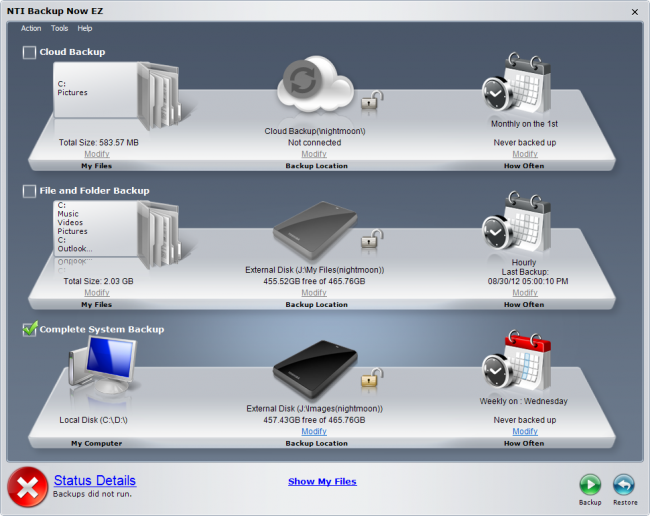Click the padlock icon beside File and Folder disk
The height and width of the screenshot is (516, 650).
(371, 239)
